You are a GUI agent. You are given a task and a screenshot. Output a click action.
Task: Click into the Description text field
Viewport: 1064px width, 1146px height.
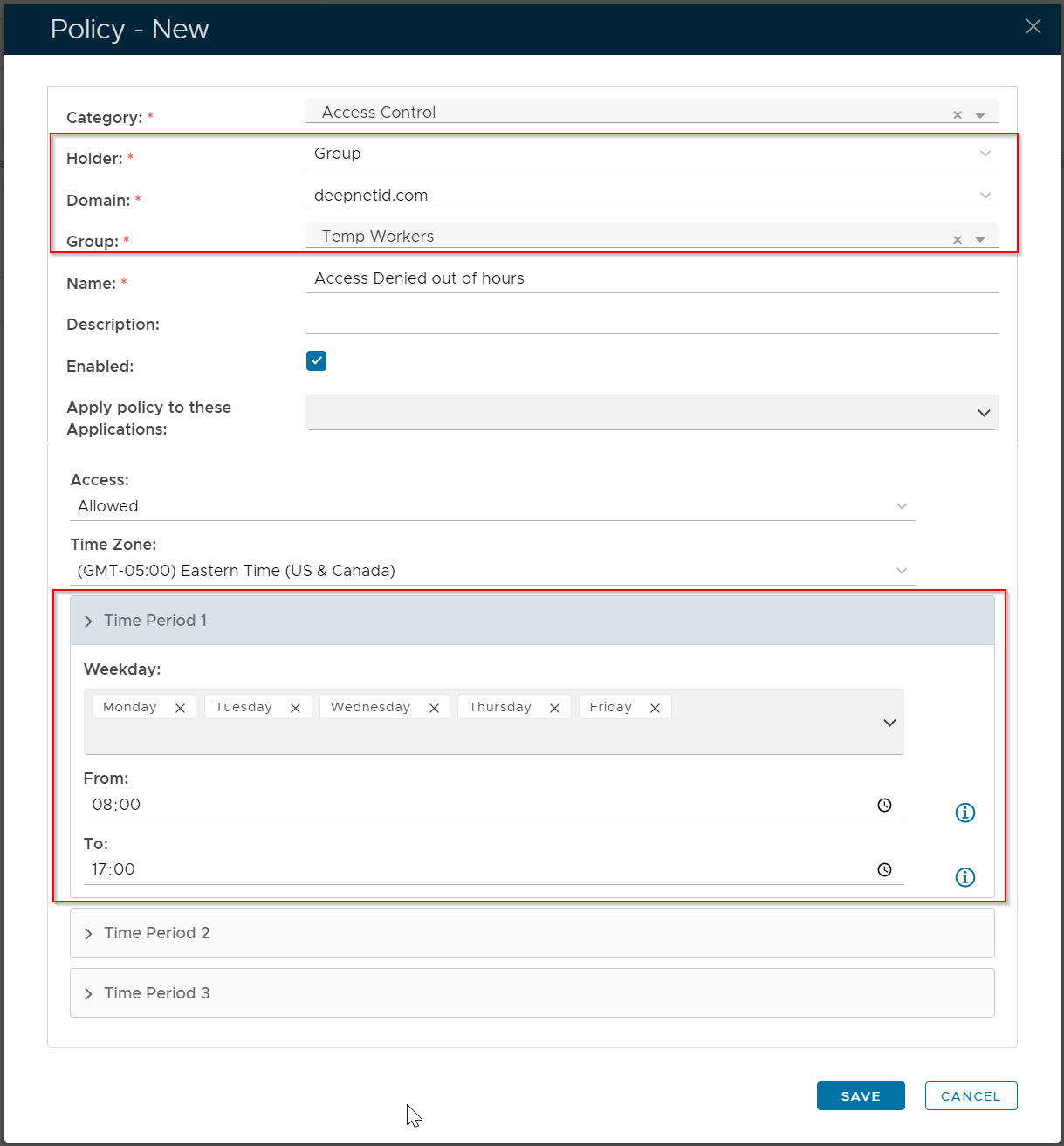tap(651, 321)
